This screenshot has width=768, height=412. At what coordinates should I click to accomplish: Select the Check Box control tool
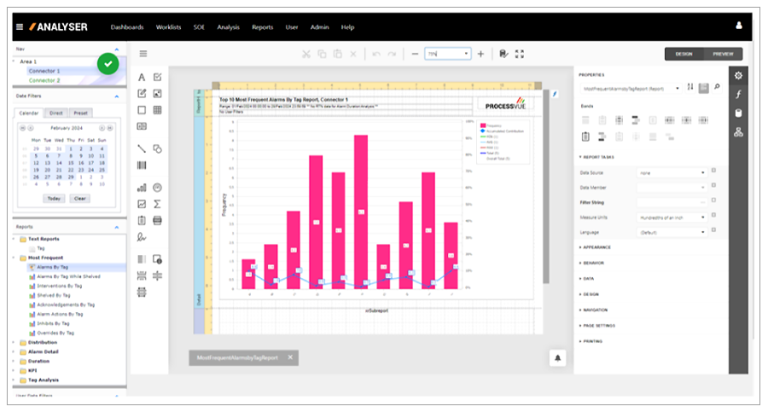(157, 77)
